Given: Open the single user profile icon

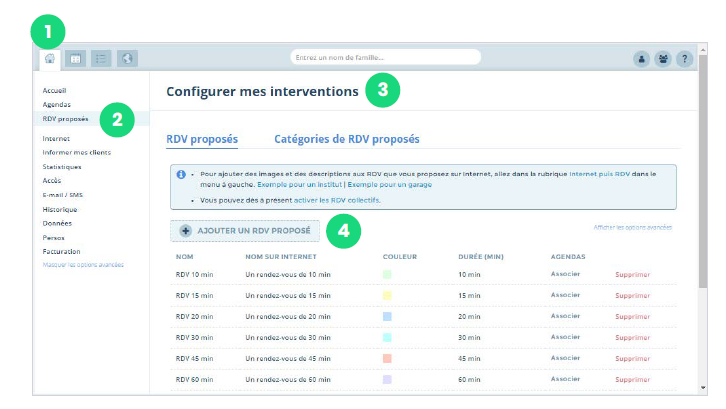Looking at the screenshot, I should (642, 58).
